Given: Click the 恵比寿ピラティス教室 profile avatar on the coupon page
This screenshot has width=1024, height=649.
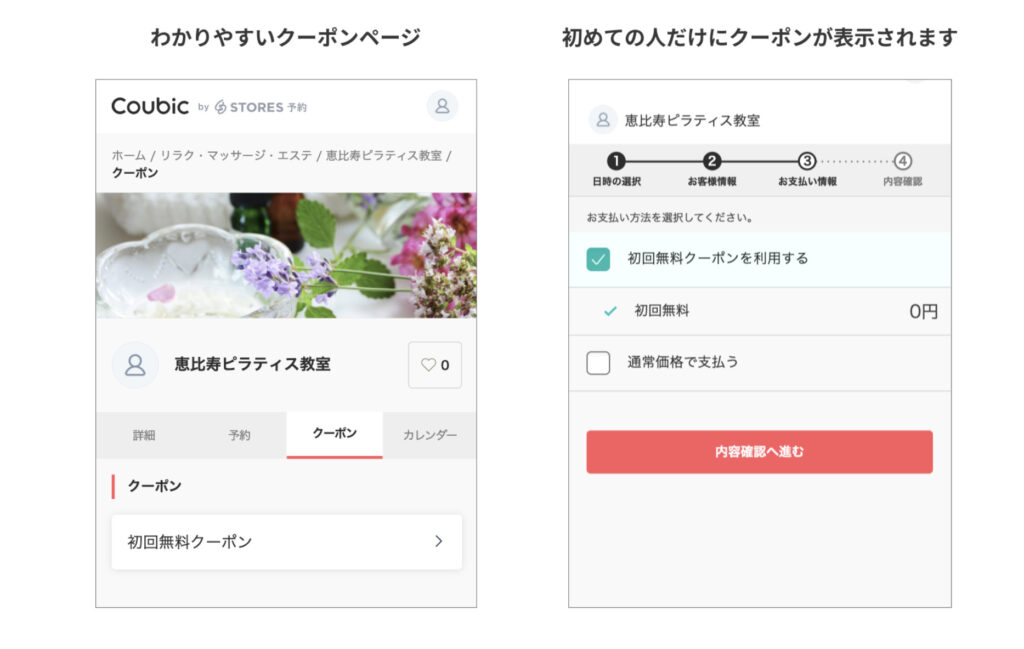Looking at the screenshot, I should coord(135,365).
